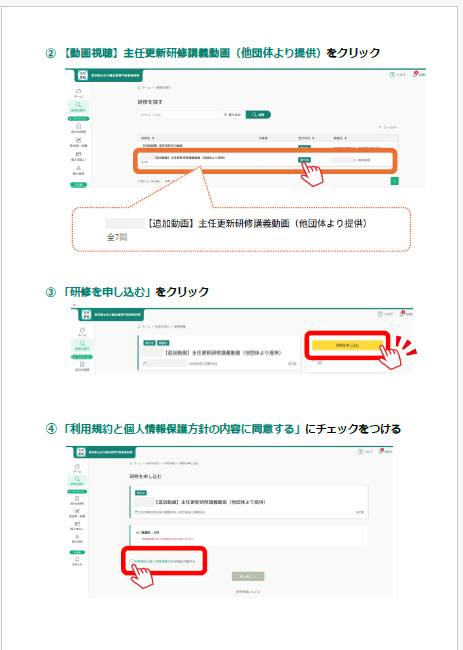Click the bell icon in step ④ sidebar
The height and width of the screenshot is (650, 463).
pos(77,559)
